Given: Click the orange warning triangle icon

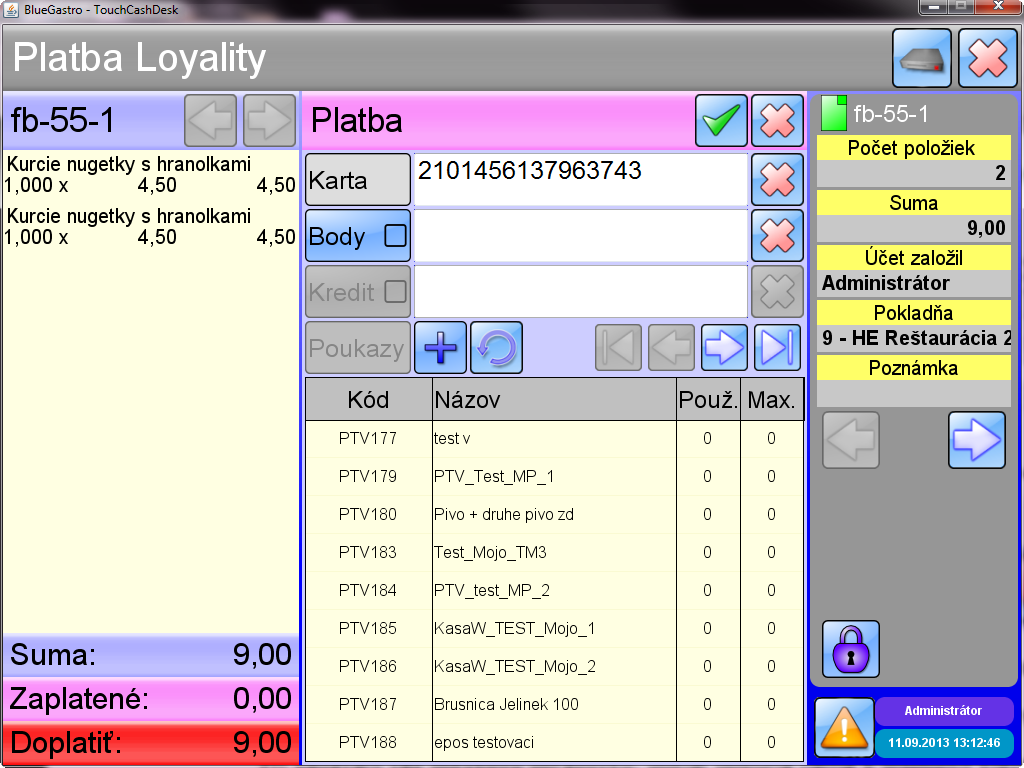Looking at the screenshot, I should 844,727.
